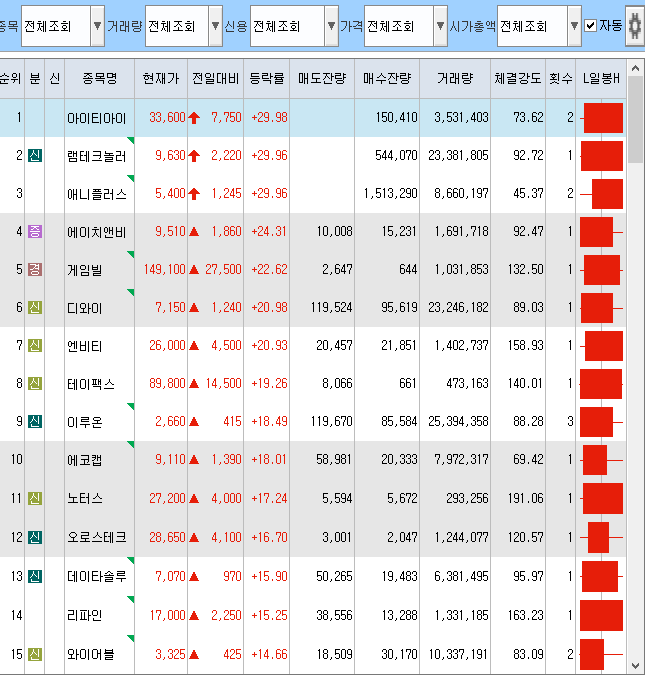Sort by 거래량 column header
Screen dimensions: 645x676
455,78
